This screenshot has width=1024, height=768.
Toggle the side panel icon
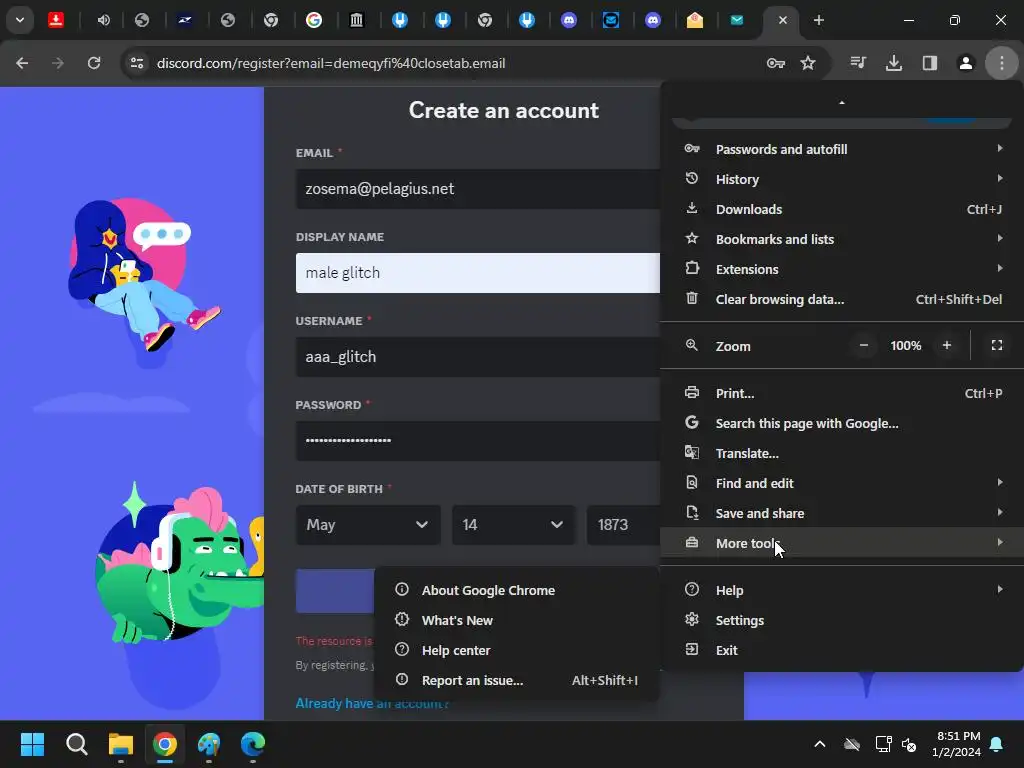click(x=930, y=63)
